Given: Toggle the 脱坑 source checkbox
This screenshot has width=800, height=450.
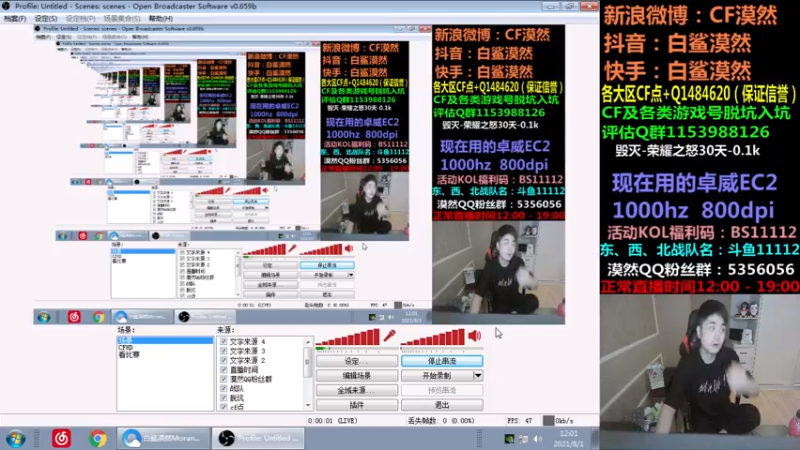Looking at the screenshot, I should point(223,398).
